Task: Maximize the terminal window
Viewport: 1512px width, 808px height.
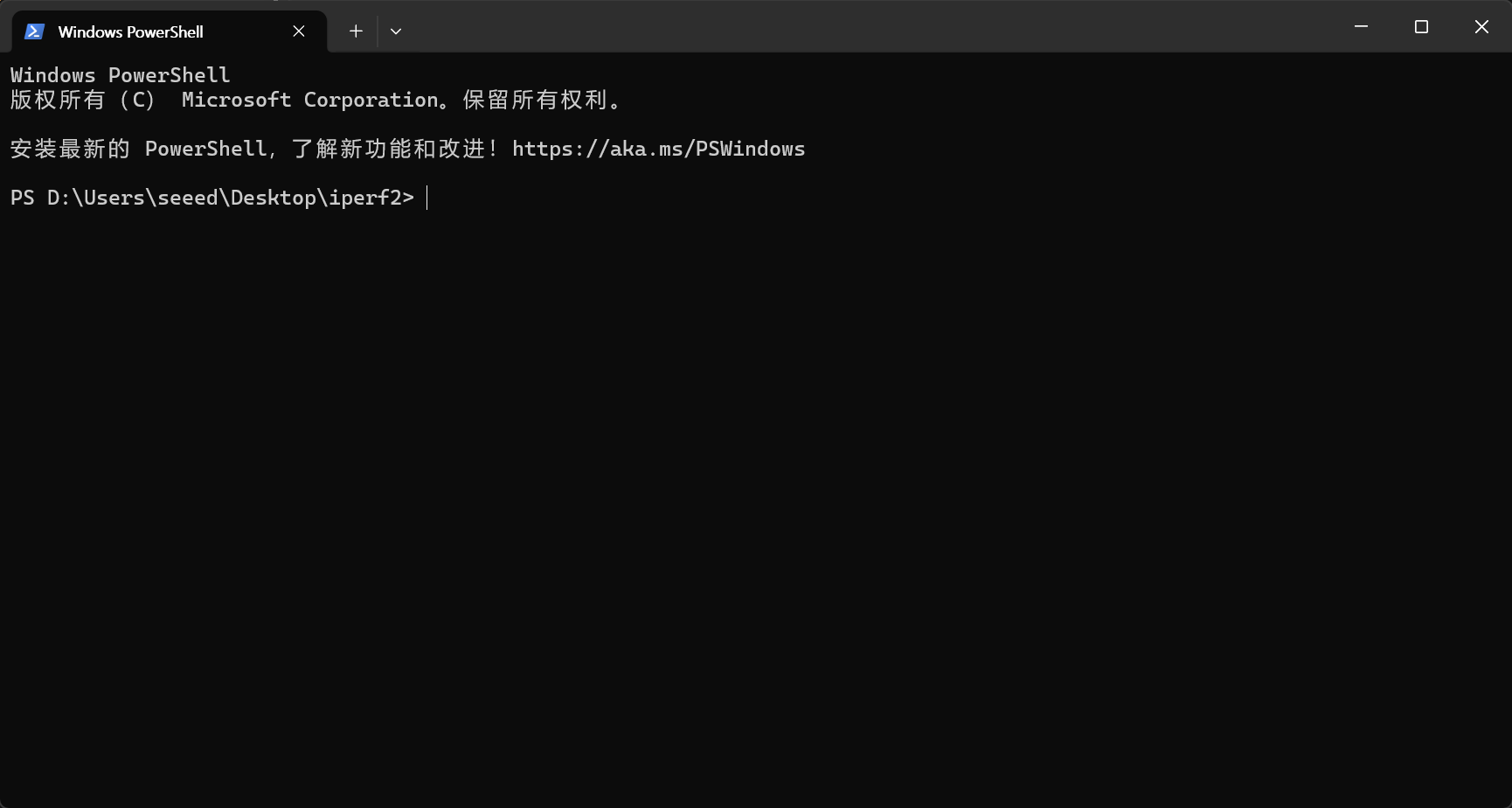Action: pyautogui.click(x=1421, y=27)
